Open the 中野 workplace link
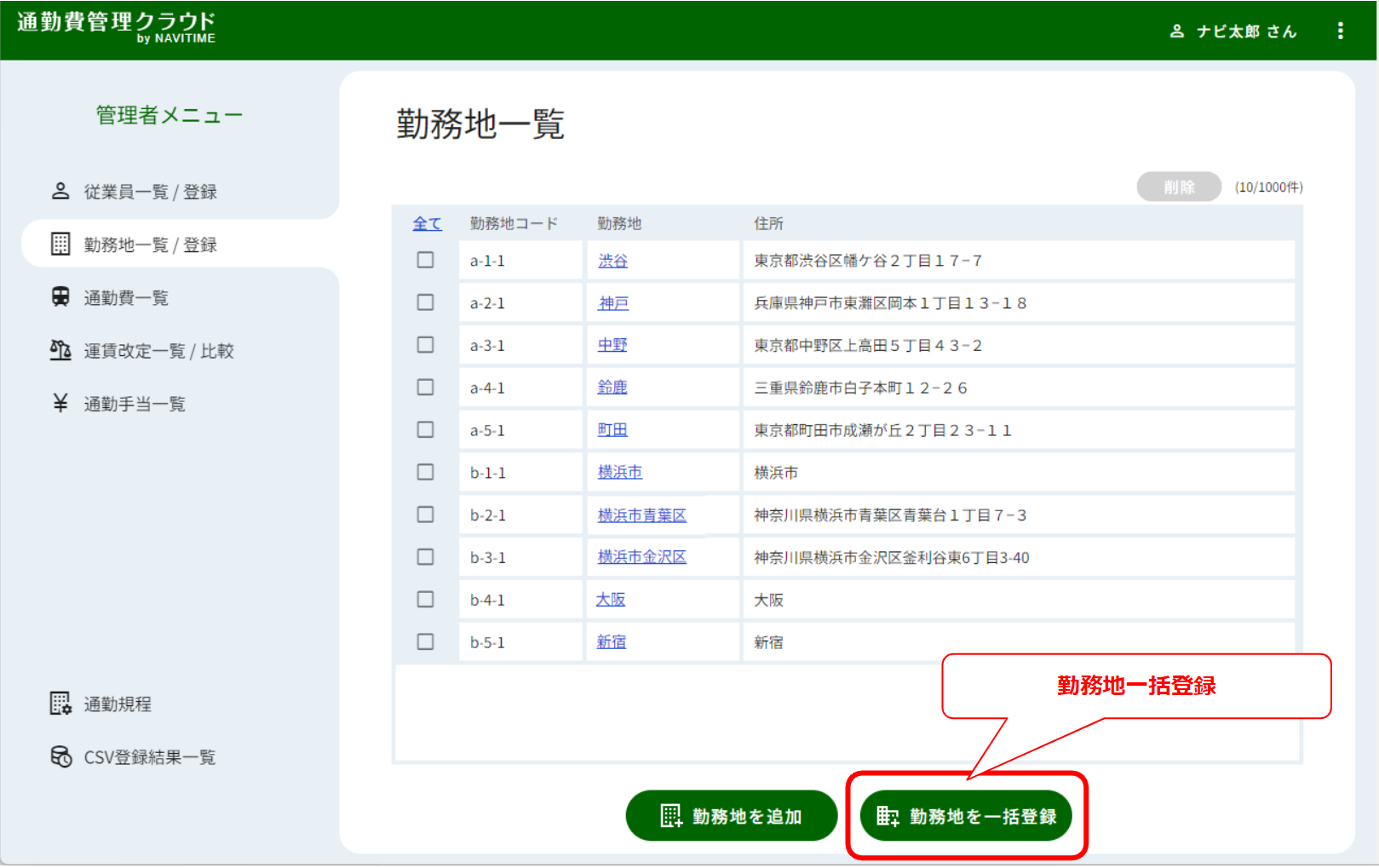This screenshot has height=868, width=1379. click(x=612, y=345)
